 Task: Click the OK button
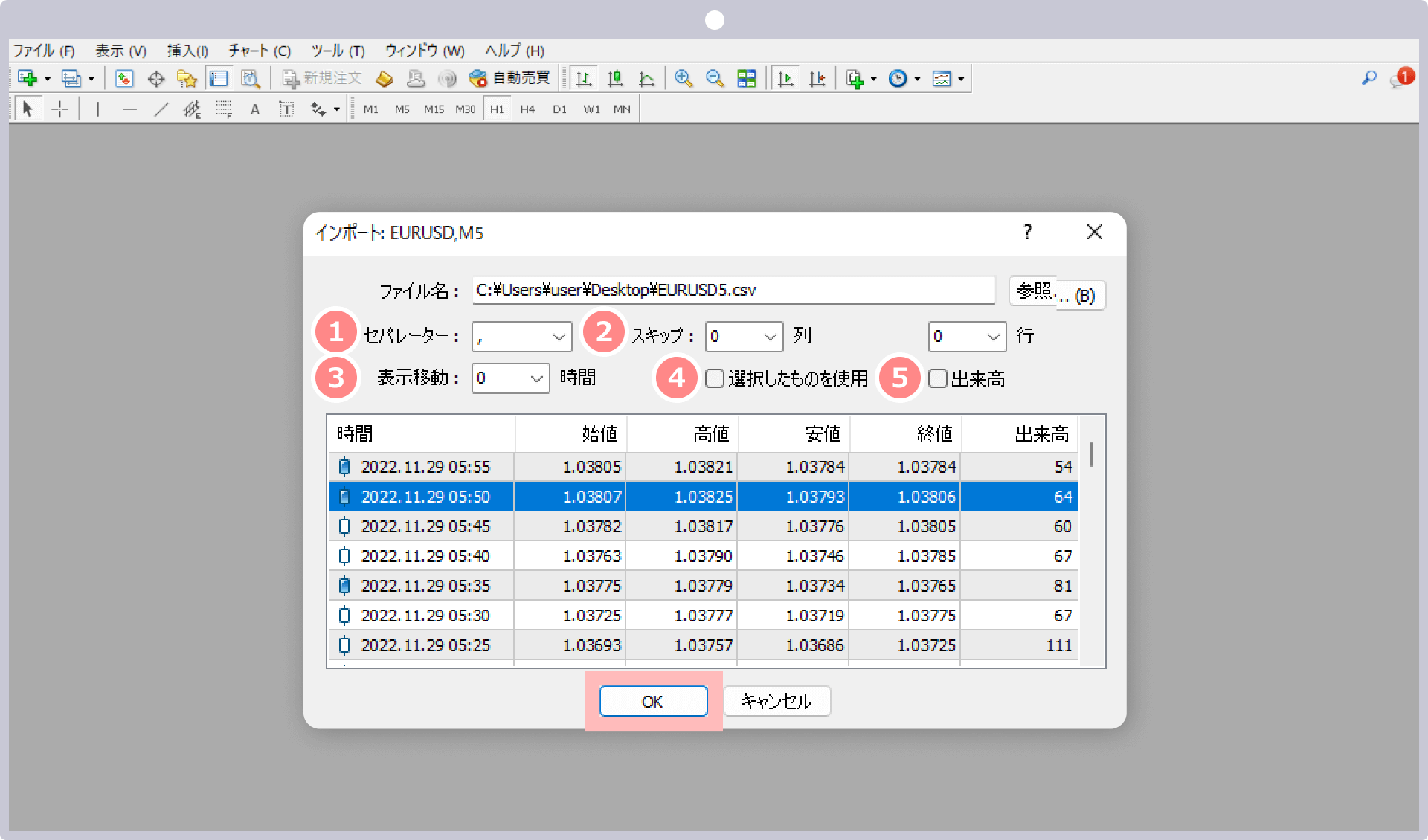coord(653,701)
